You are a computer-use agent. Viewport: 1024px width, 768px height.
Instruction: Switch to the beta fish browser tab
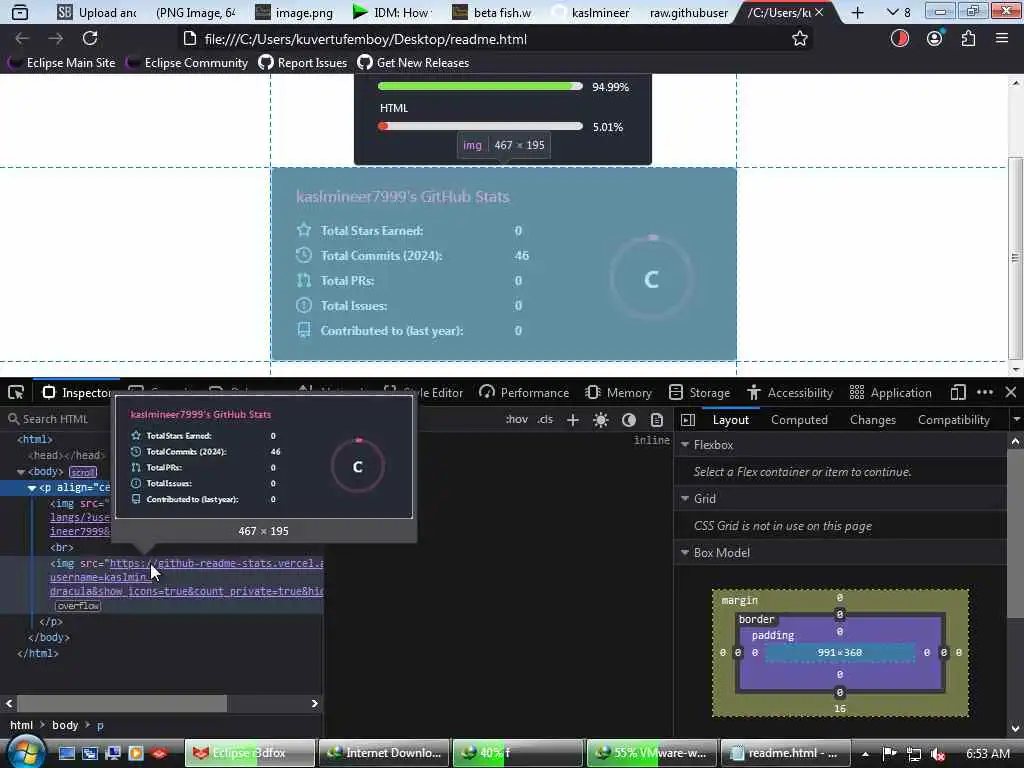click(x=492, y=12)
